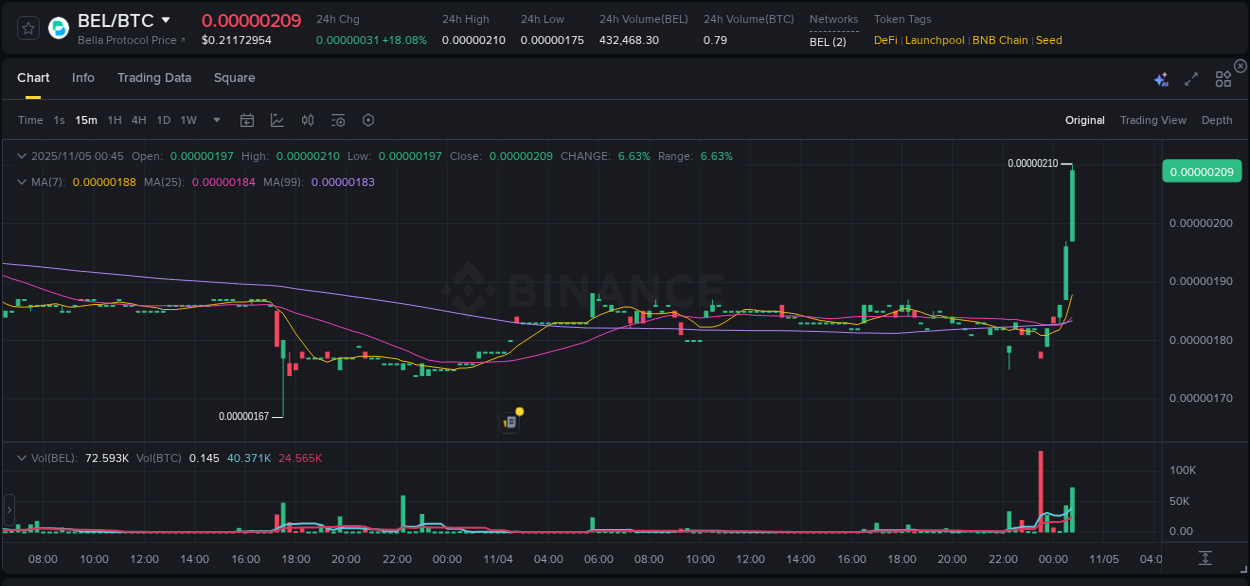Viewport: 1250px width, 586px height.
Task: Open chart settings via the hexagon icon
Action: pos(368,120)
